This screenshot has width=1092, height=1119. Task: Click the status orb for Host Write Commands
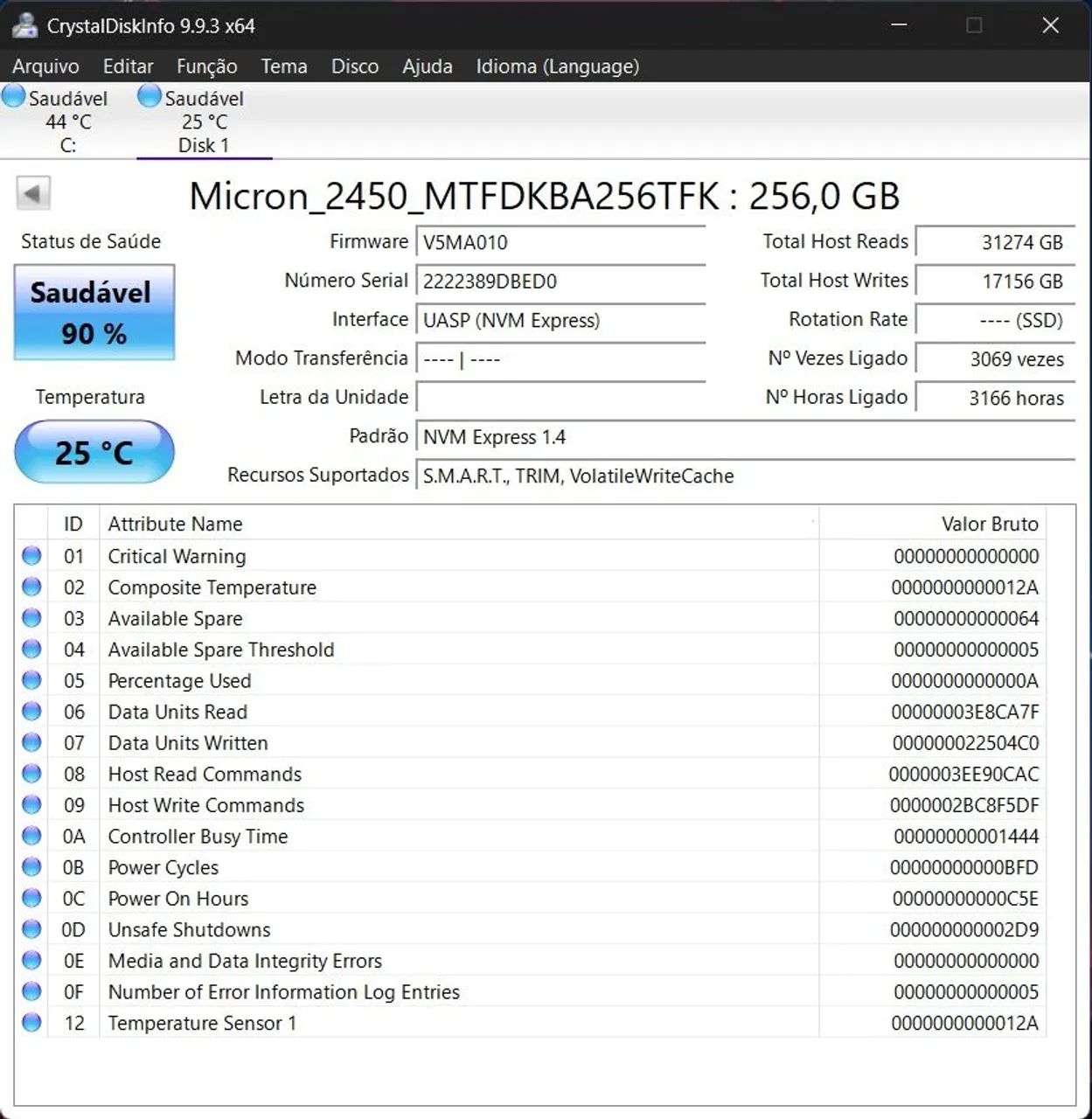point(31,804)
